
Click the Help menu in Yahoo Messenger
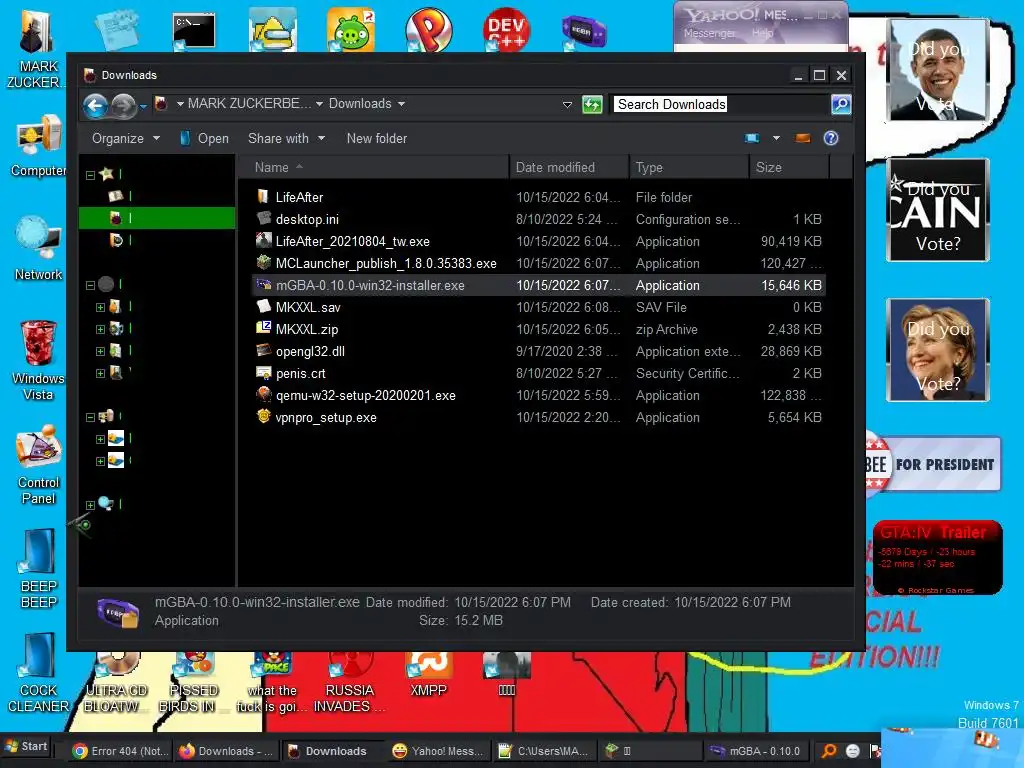coord(761,33)
